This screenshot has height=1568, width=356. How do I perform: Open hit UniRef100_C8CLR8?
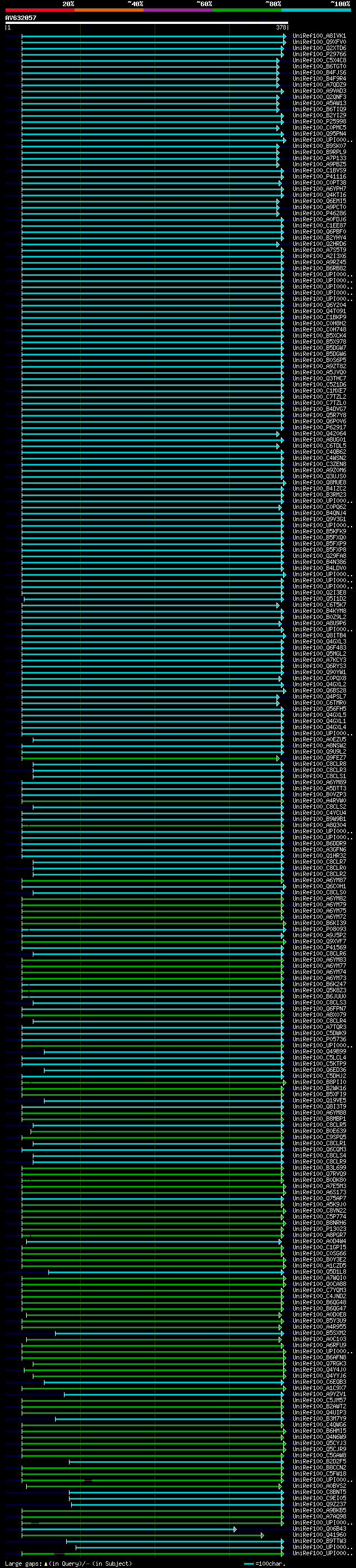(x=319, y=764)
